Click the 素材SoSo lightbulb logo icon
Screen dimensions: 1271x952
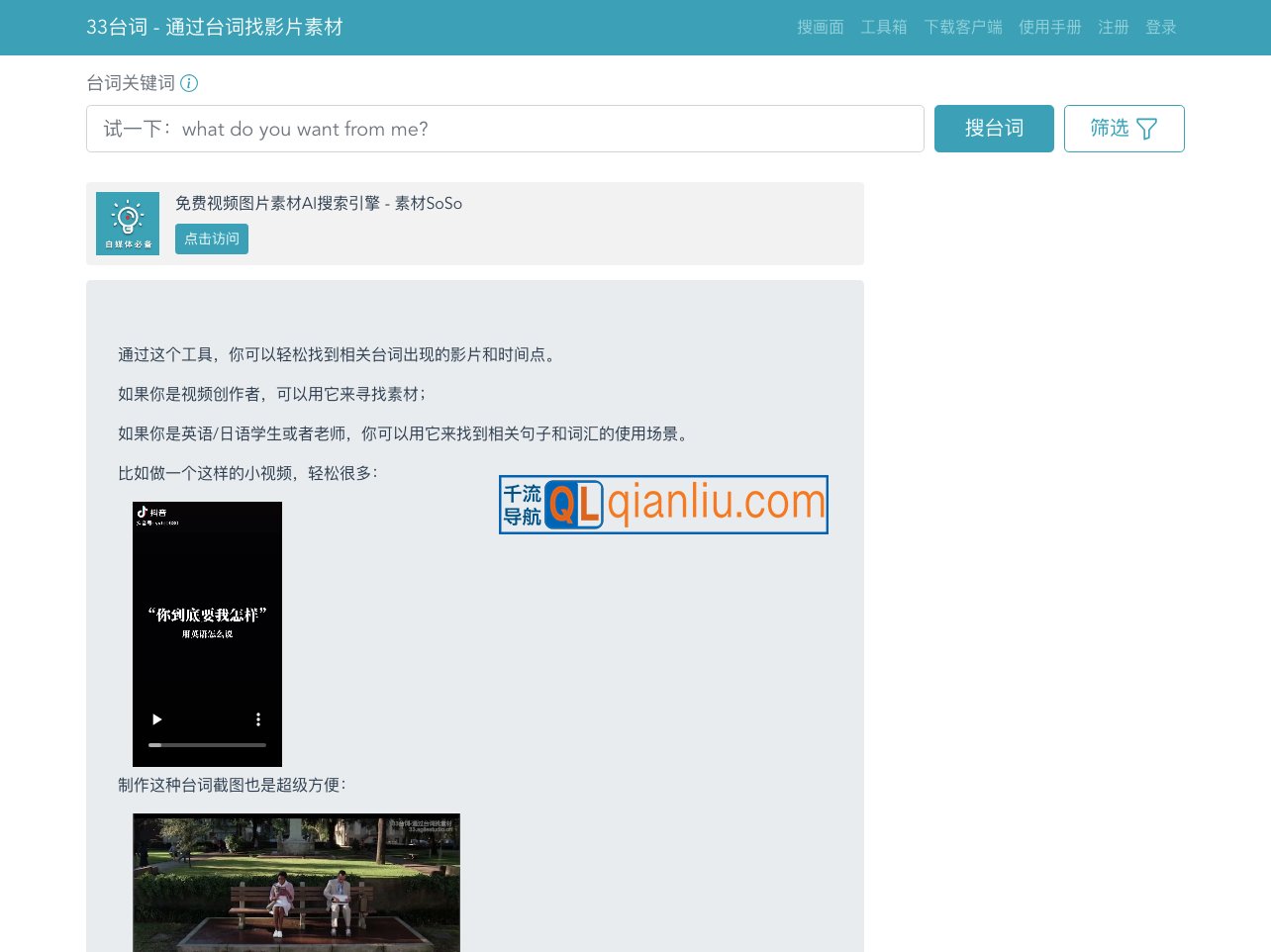[128, 224]
